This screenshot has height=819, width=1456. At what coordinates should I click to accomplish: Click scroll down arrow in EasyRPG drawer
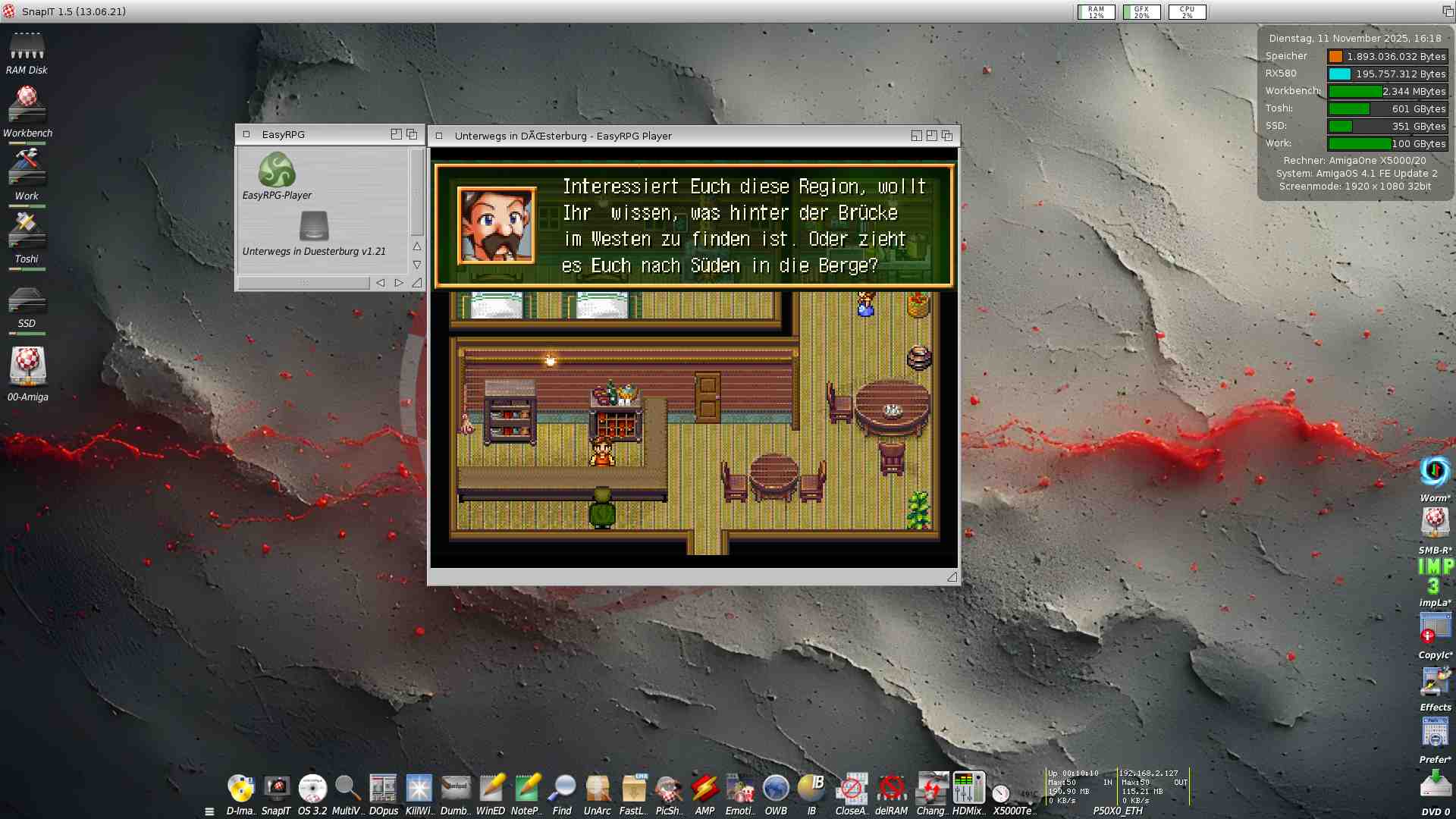tap(417, 265)
